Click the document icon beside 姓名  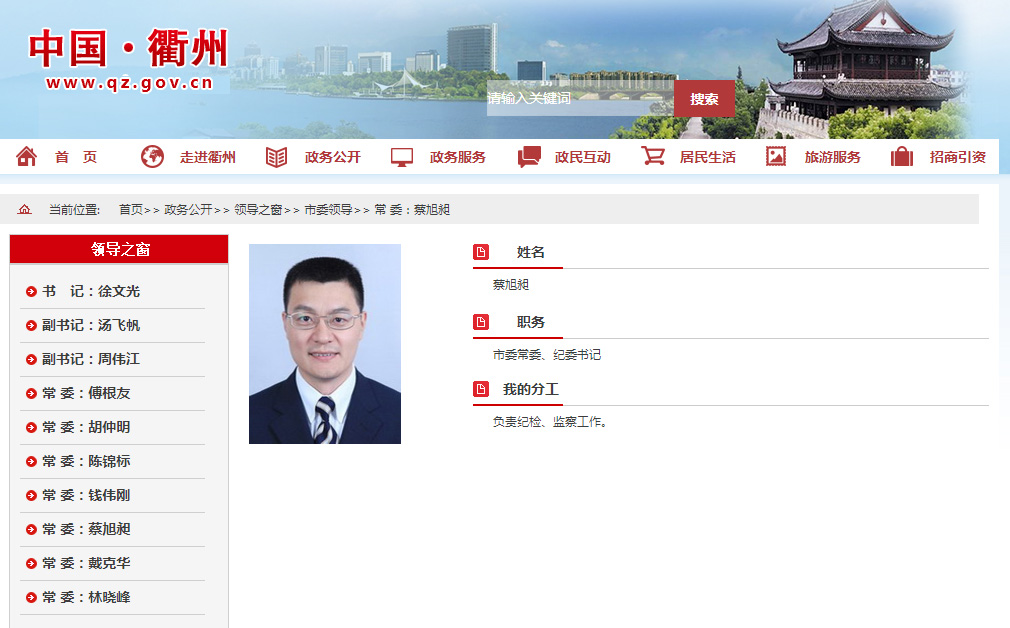click(x=479, y=251)
